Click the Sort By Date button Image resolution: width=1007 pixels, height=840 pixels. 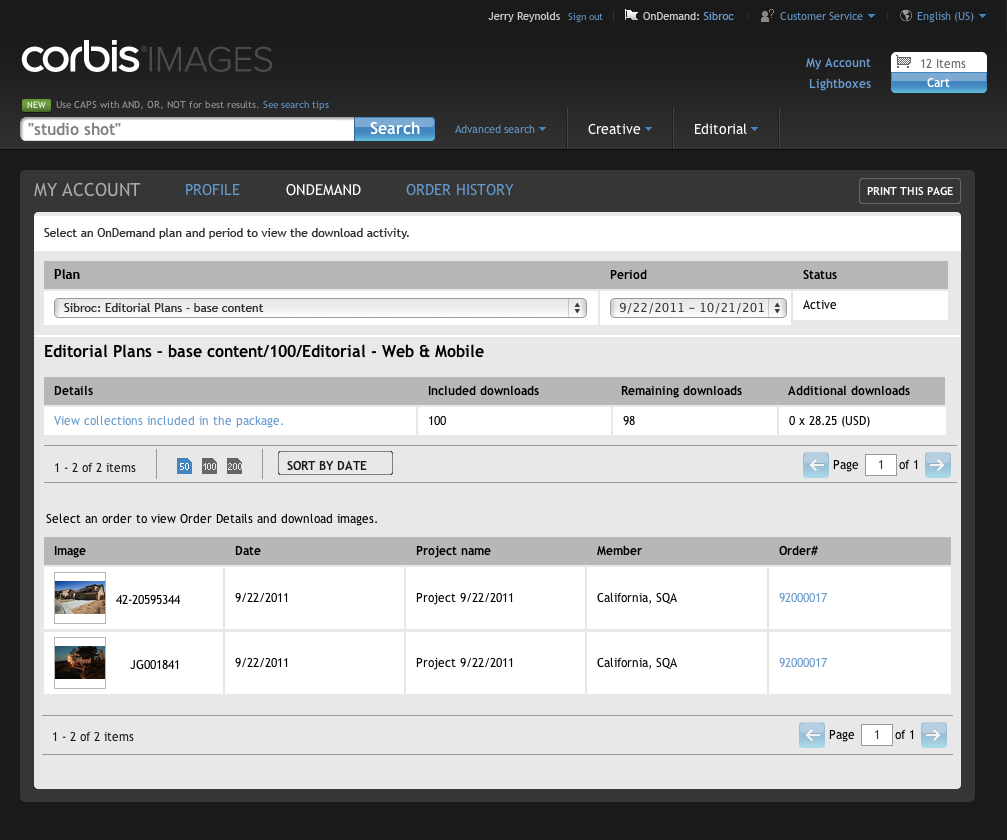335,464
